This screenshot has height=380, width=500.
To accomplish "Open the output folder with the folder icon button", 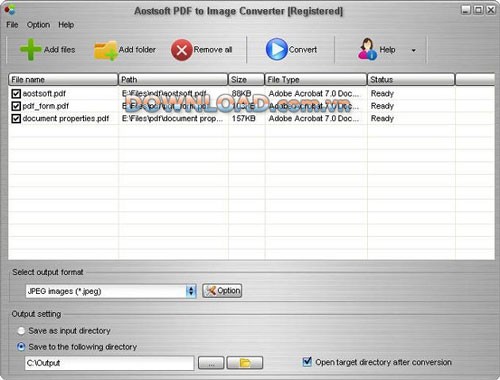I will click(245, 363).
